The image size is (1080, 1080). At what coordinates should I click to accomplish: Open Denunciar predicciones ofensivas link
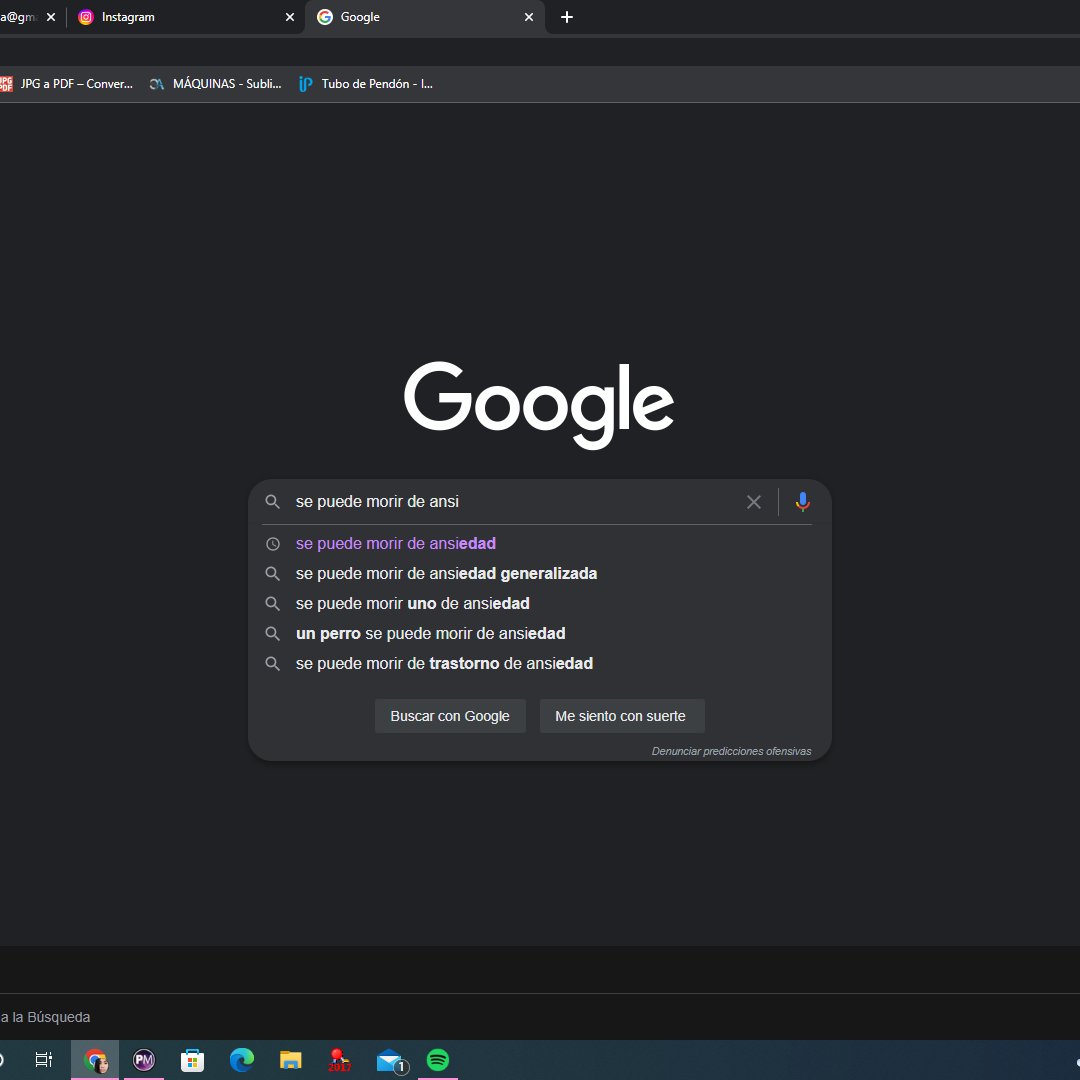731,751
